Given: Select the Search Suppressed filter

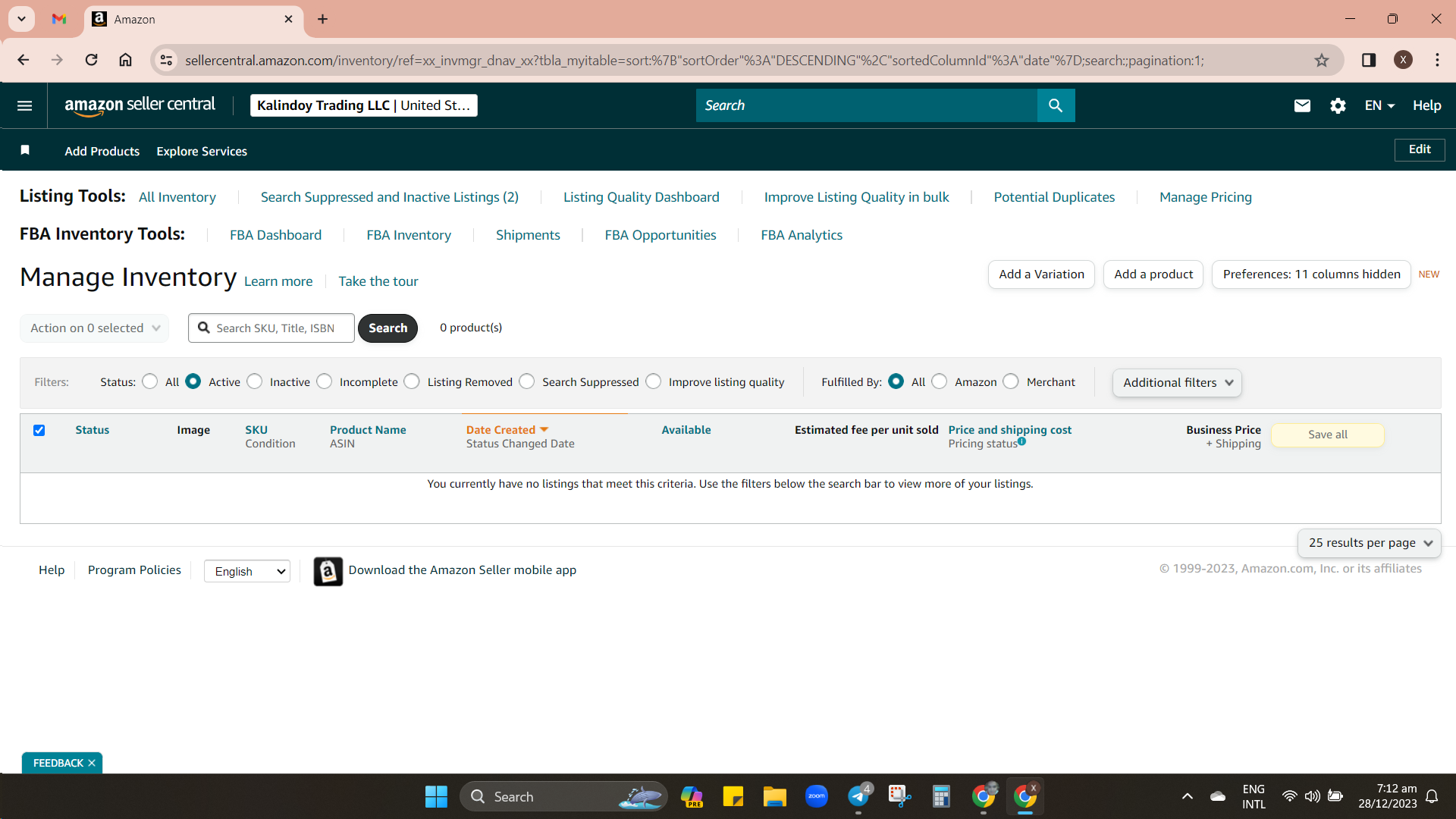Looking at the screenshot, I should pyautogui.click(x=527, y=381).
